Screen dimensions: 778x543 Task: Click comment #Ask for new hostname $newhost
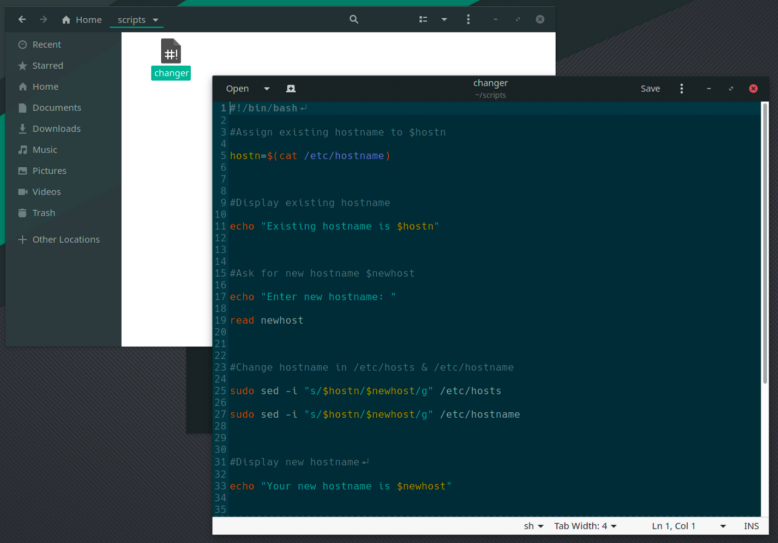322,273
